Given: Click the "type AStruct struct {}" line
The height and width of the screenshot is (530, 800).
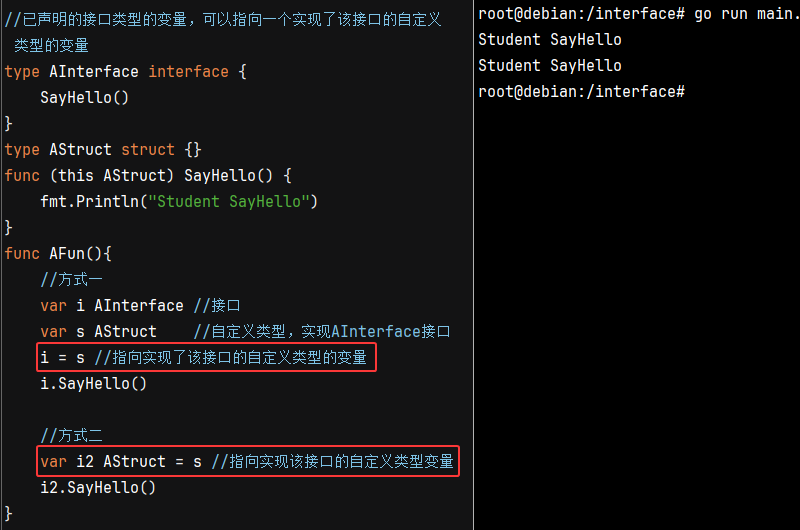Looking at the screenshot, I should [x=103, y=150].
